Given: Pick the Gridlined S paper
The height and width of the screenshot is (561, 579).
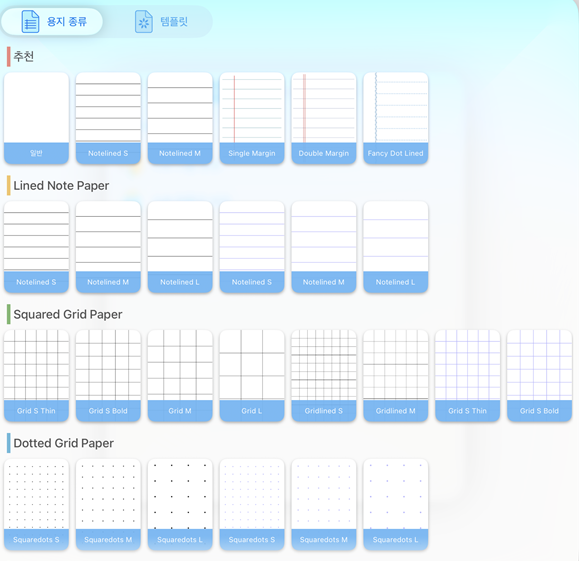Looking at the screenshot, I should click(x=323, y=376).
